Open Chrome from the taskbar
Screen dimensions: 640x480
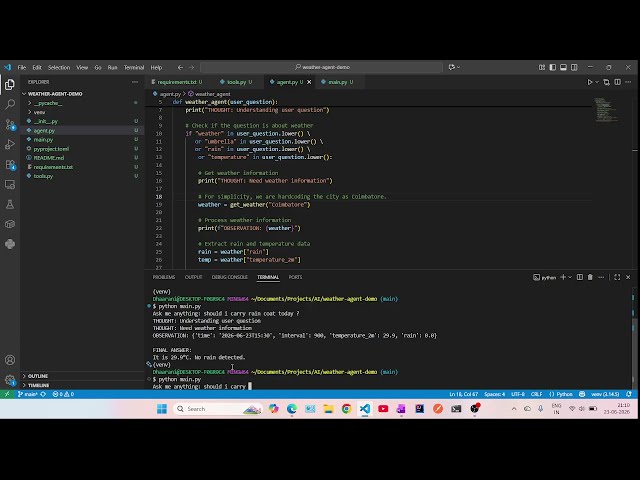click(x=347, y=409)
